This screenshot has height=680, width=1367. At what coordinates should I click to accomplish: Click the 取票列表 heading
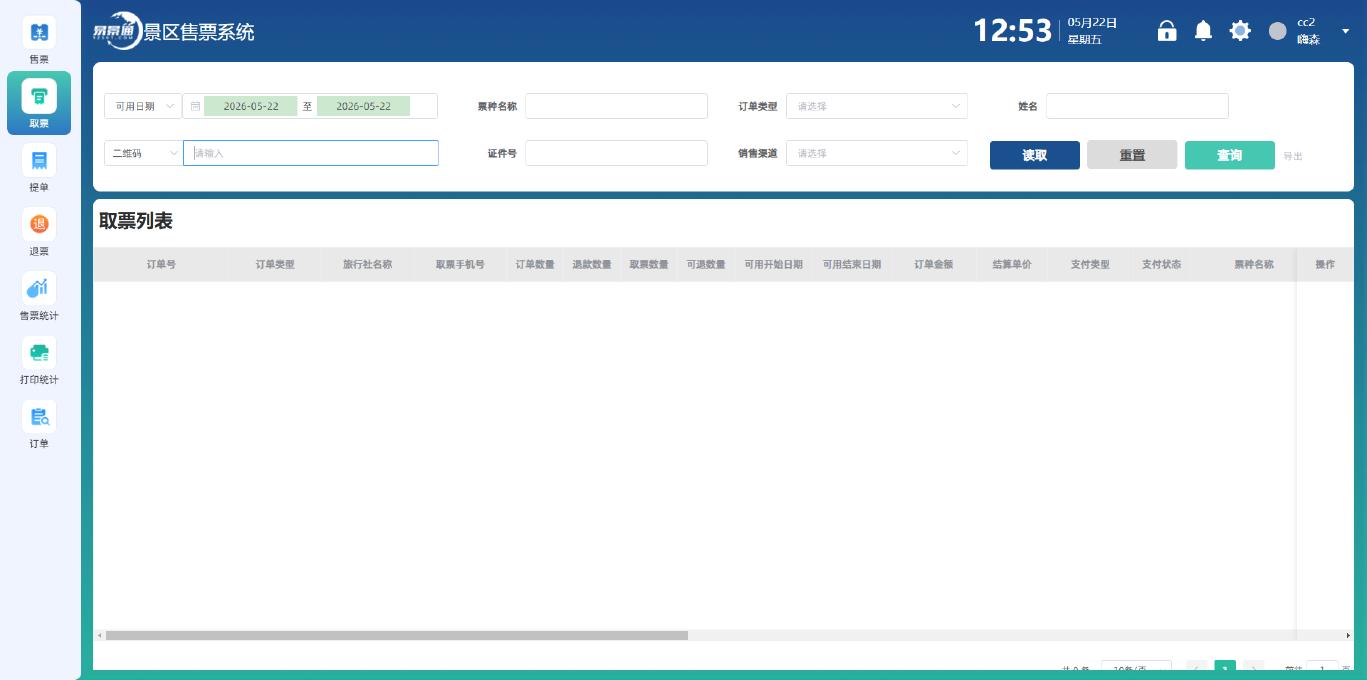[136, 222]
